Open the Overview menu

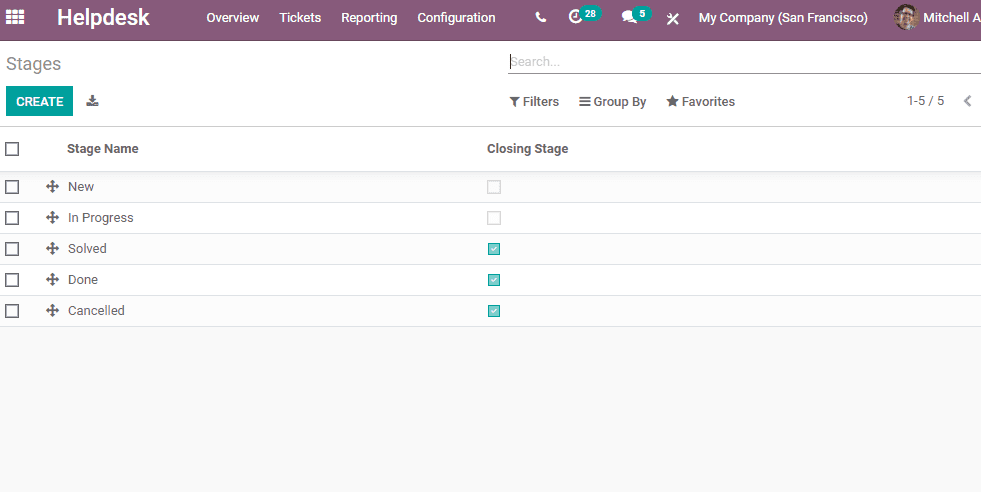click(233, 18)
